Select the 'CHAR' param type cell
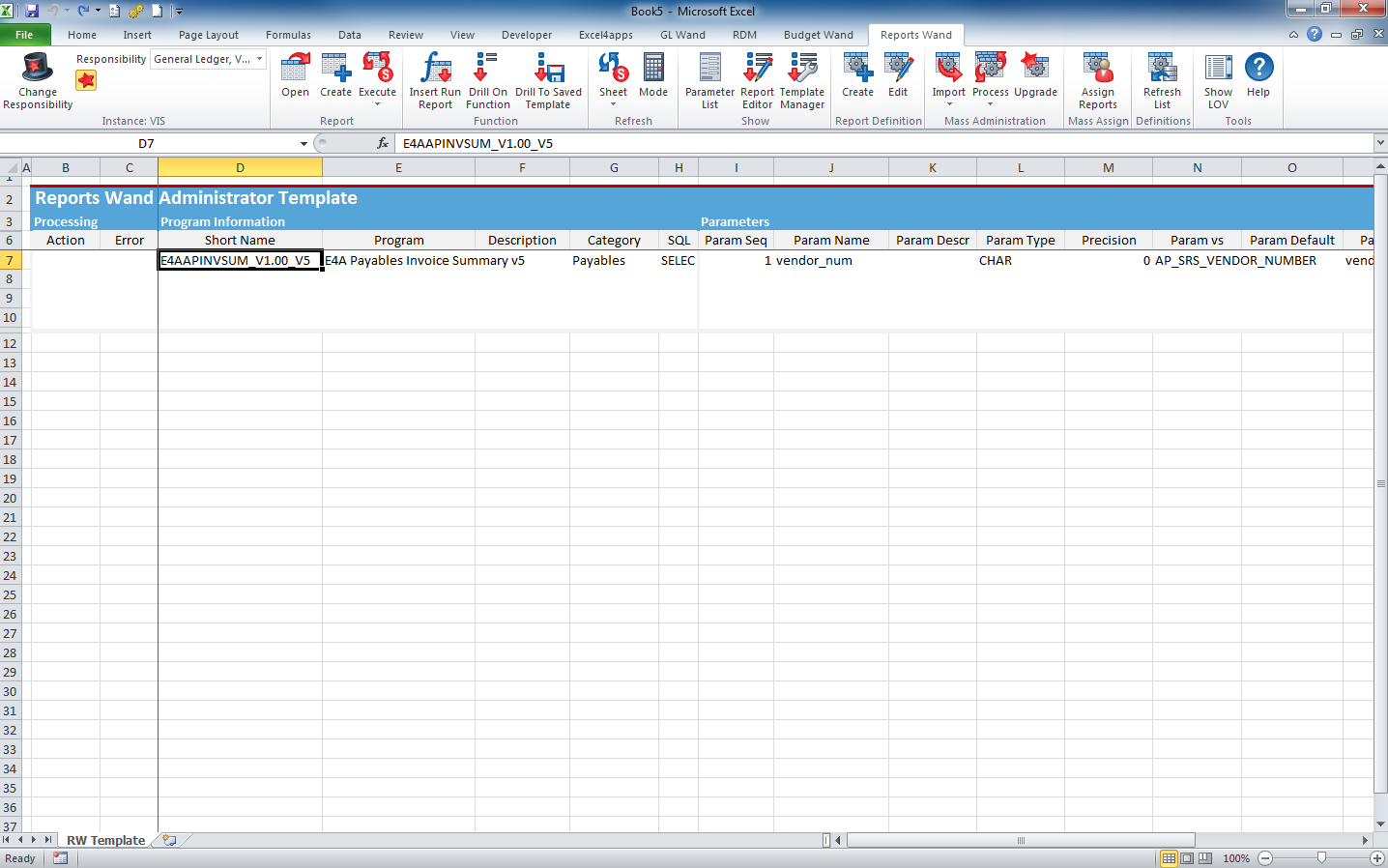This screenshot has height=868, width=1388. pyautogui.click(x=1020, y=260)
